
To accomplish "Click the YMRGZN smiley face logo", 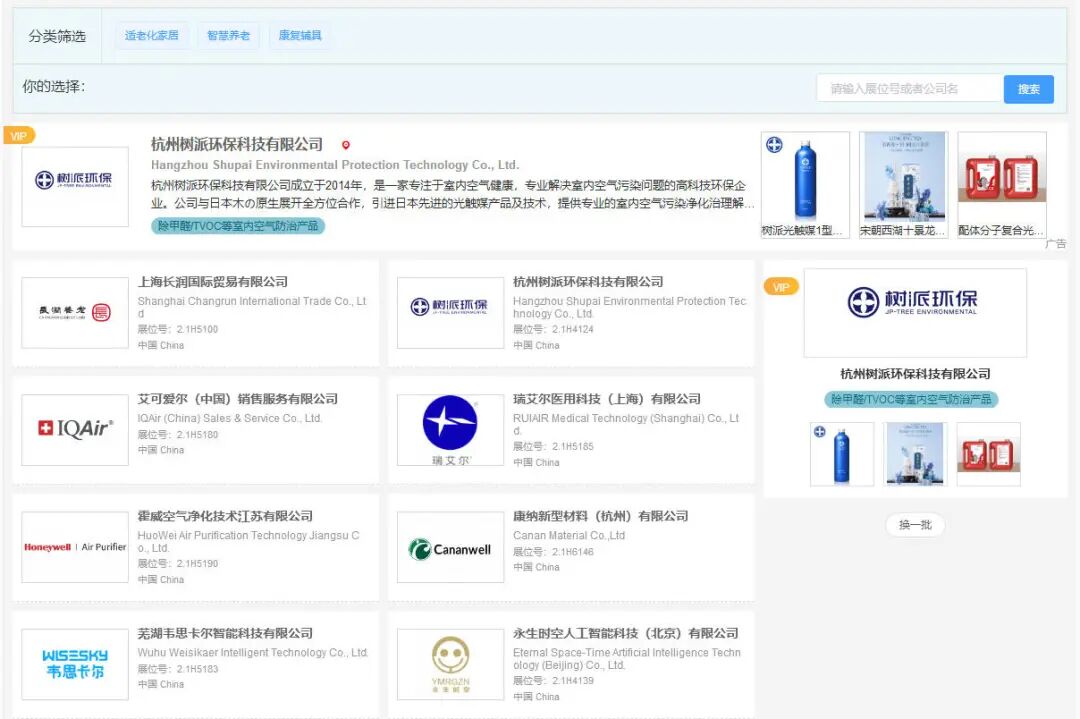I will coord(450,664).
